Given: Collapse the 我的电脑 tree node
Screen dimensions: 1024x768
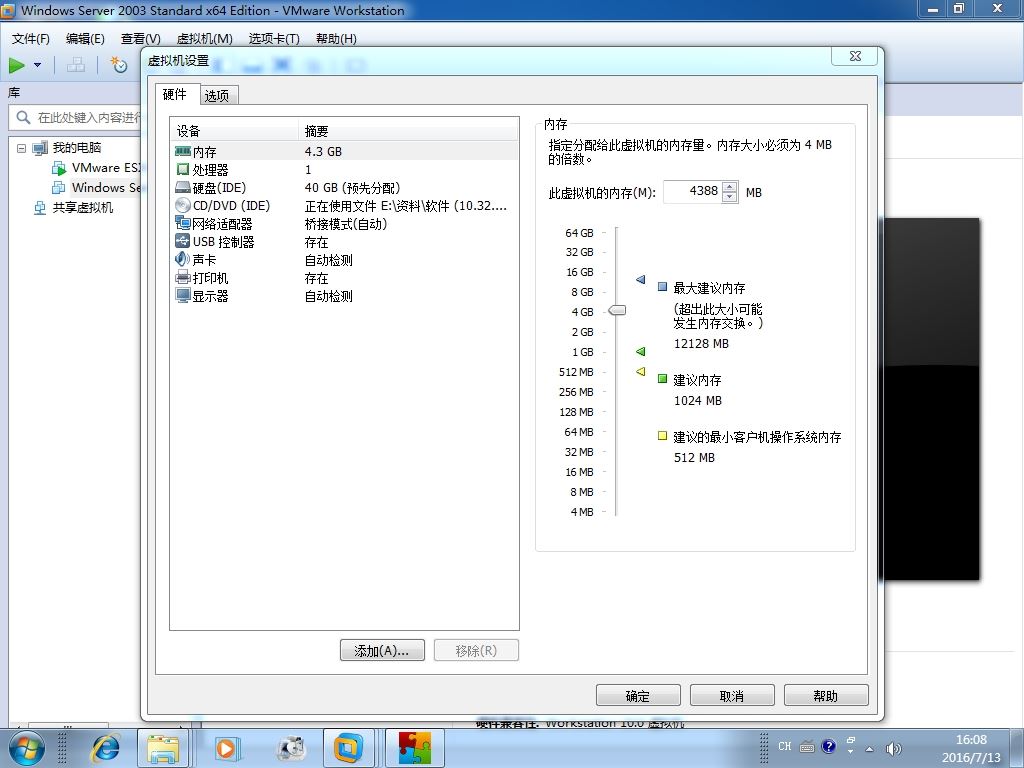Looking at the screenshot, I should [x=22, y=148].
